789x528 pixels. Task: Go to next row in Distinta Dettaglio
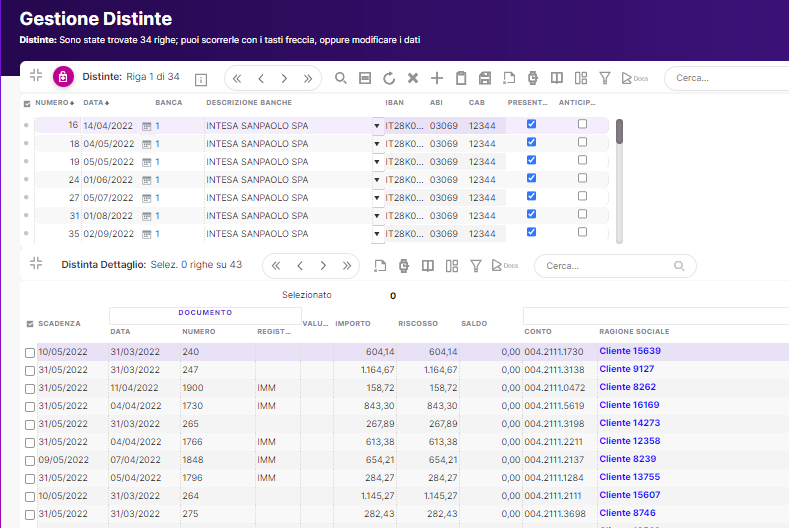click(x=323, y=266)
